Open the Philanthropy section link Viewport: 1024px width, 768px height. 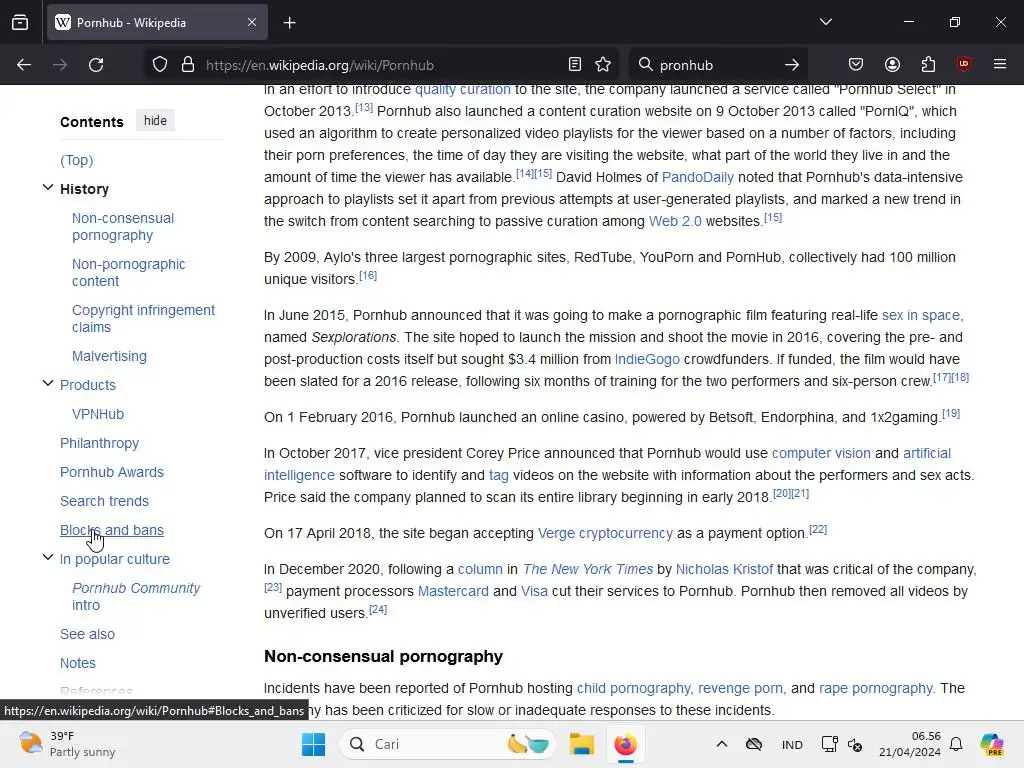click(99, 443)
